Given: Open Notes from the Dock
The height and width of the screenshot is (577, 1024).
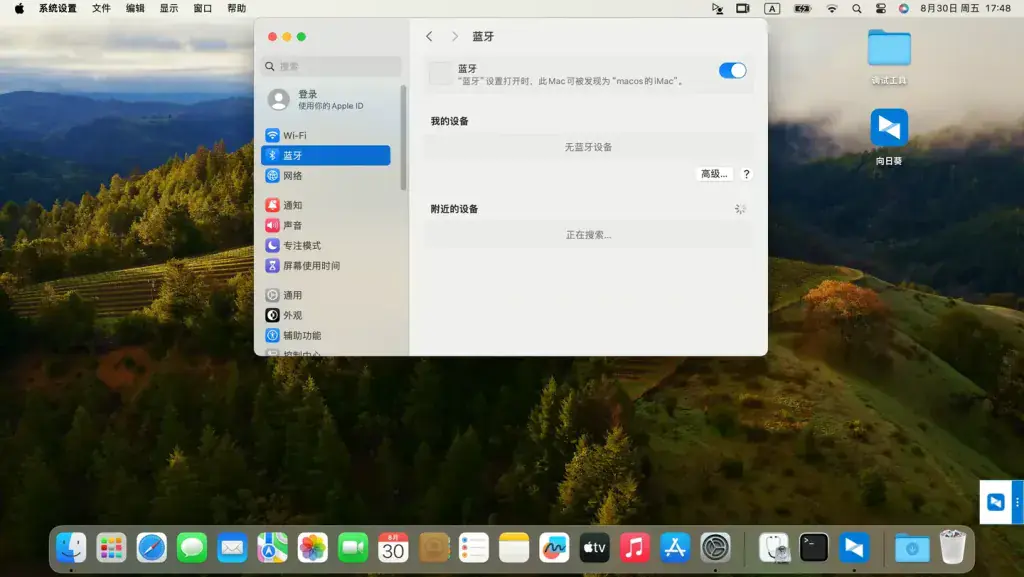Looking at the screenshot, I should pos(514,548).
